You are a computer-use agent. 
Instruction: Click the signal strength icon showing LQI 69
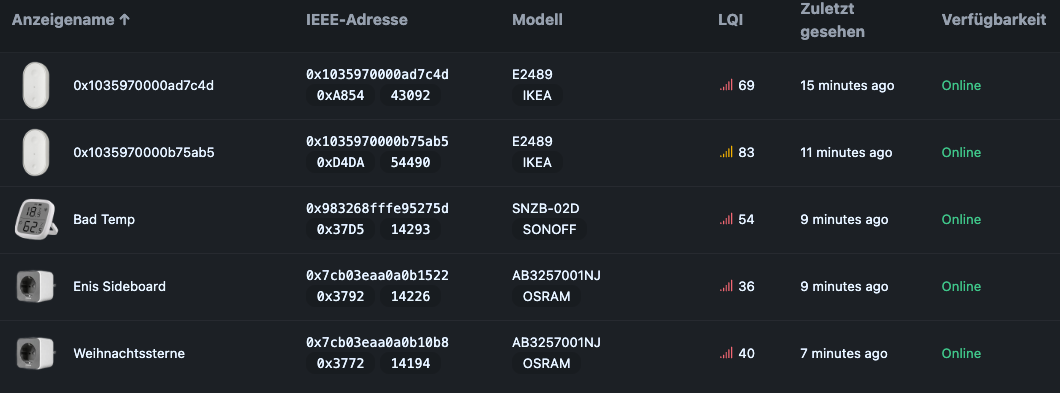click(x=726, y=85)
